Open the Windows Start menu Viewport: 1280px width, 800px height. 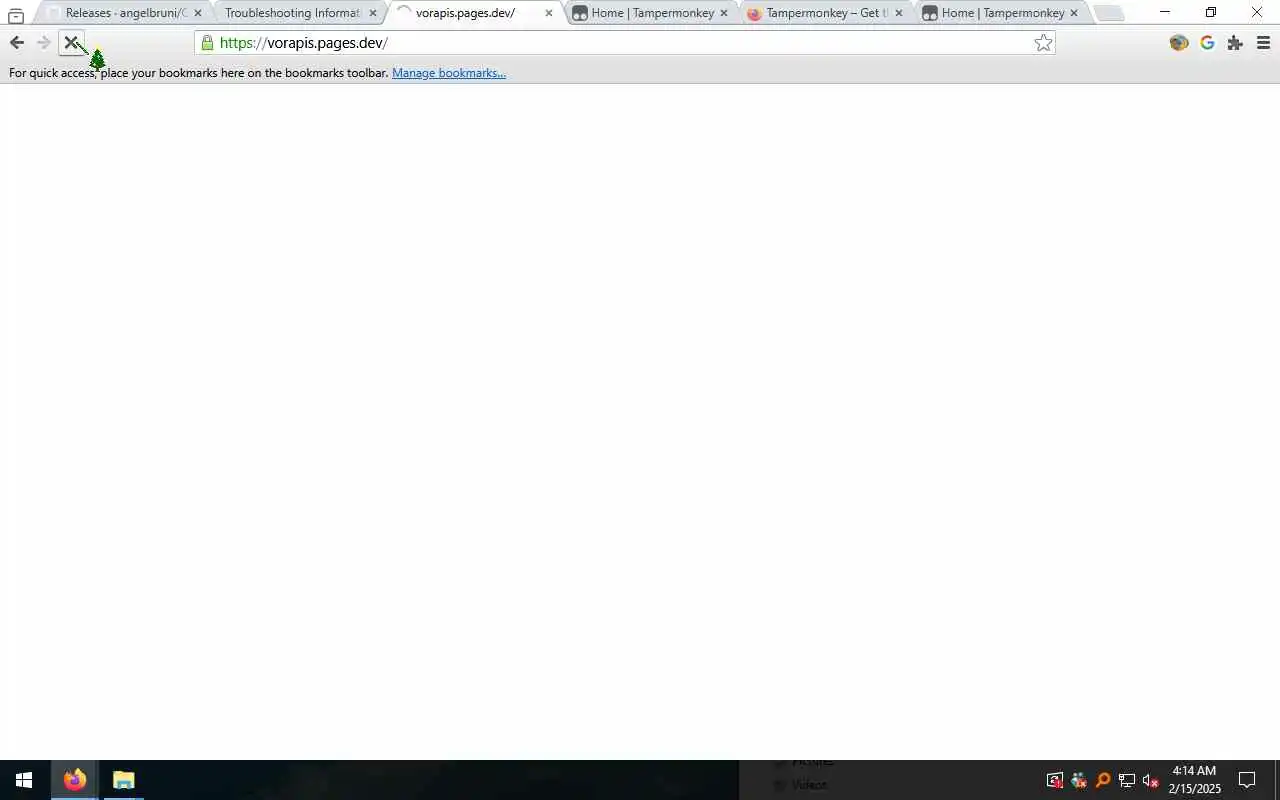coord(24,780)
